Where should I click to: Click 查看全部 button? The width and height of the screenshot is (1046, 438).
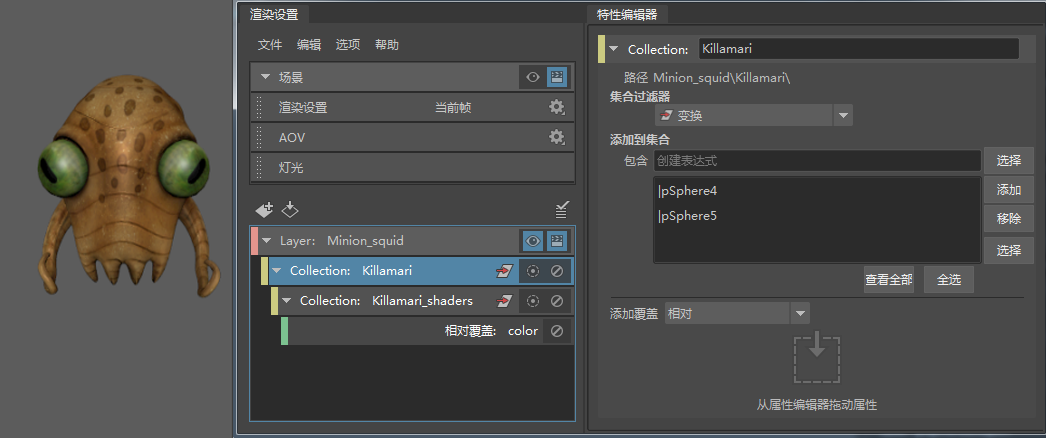[889, 279]
